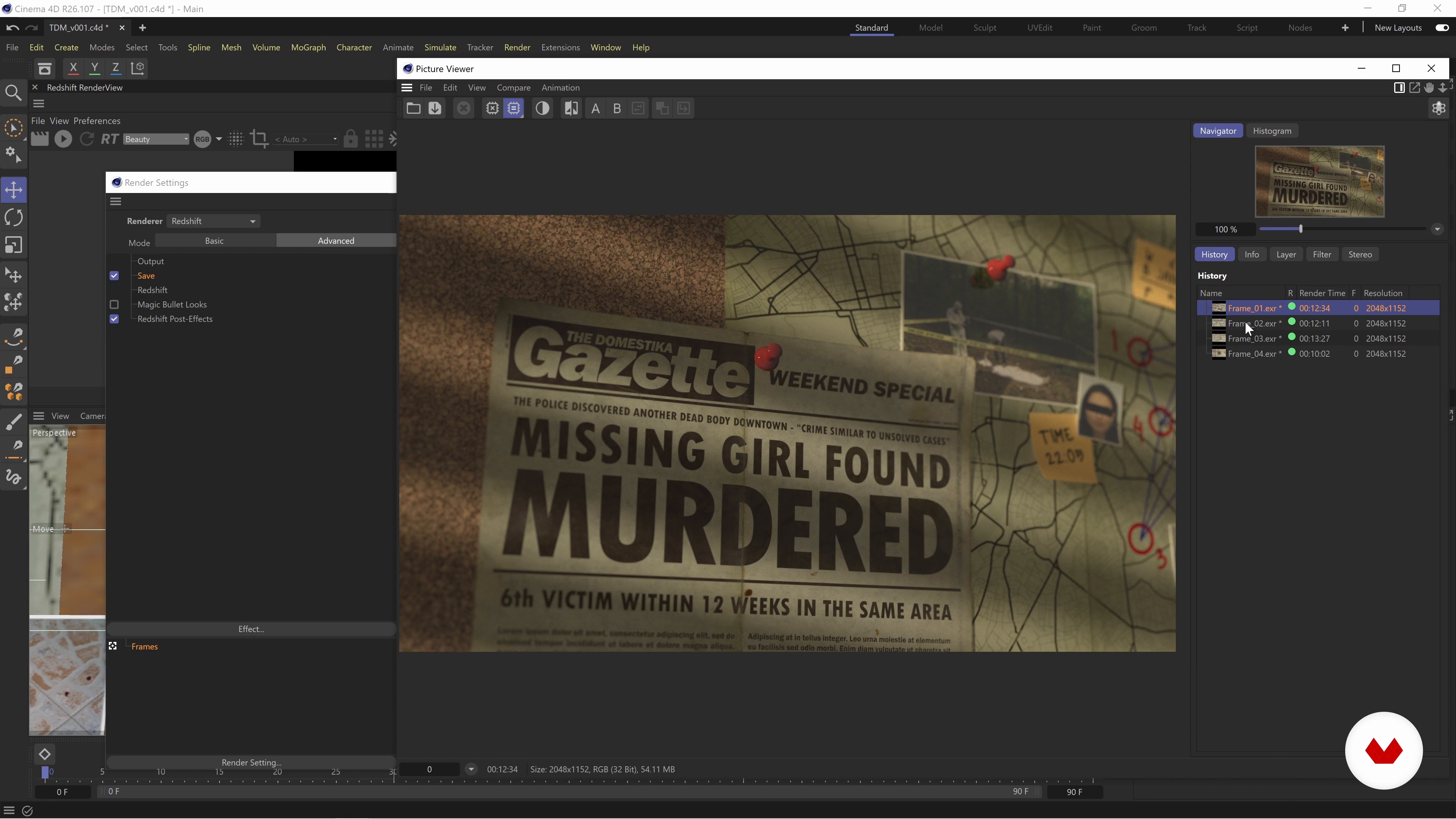Open the MoGraph menu
Screen dimensions: 1456x819
coord(308,47)
